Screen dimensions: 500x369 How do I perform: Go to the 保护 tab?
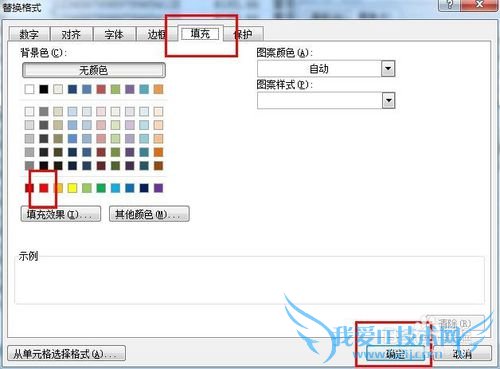tap(243, 34)
